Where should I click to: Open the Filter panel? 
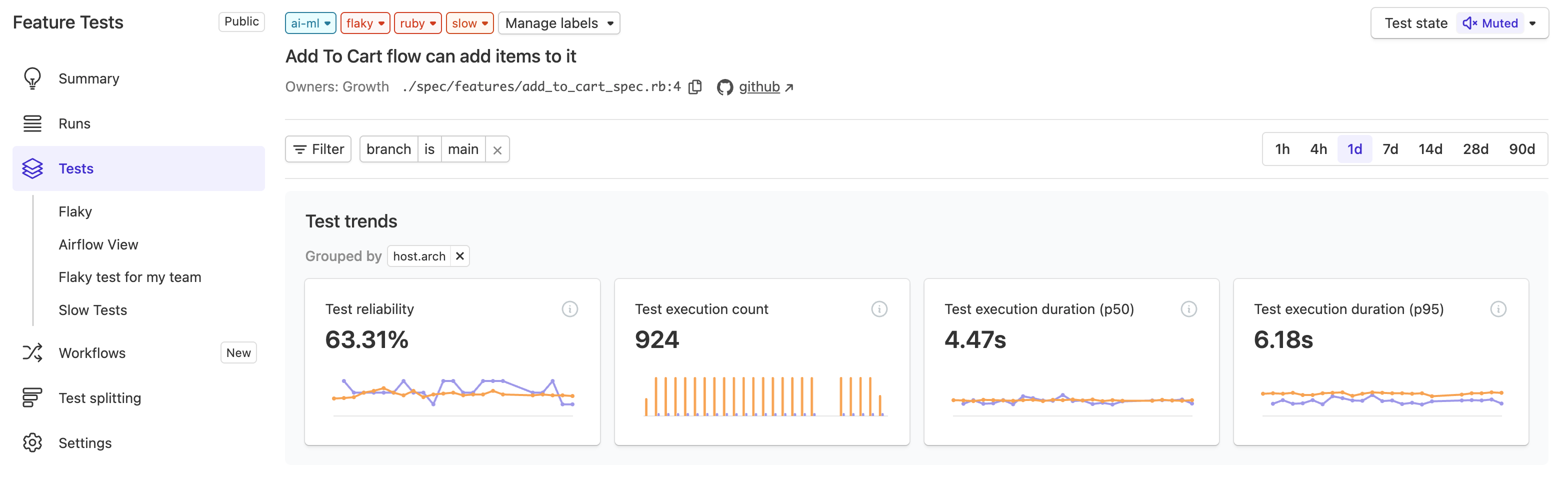317,148
